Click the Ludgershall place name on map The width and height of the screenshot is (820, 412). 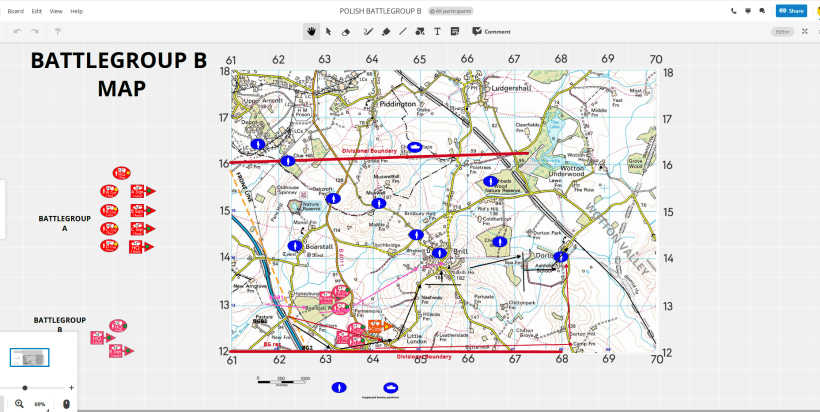(511, 89)
